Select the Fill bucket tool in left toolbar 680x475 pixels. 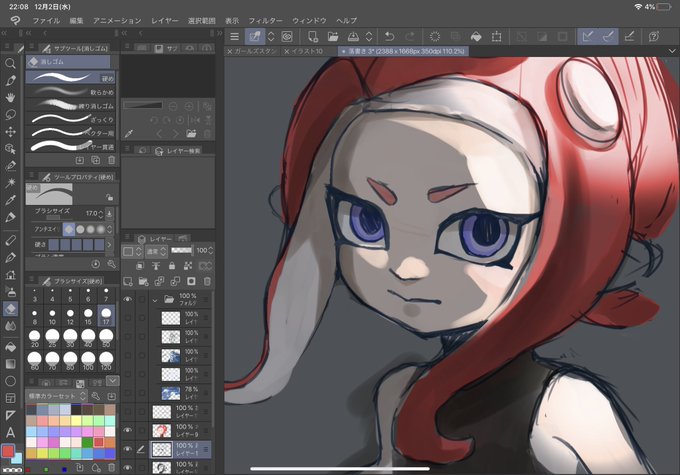[x=10, y=347]
